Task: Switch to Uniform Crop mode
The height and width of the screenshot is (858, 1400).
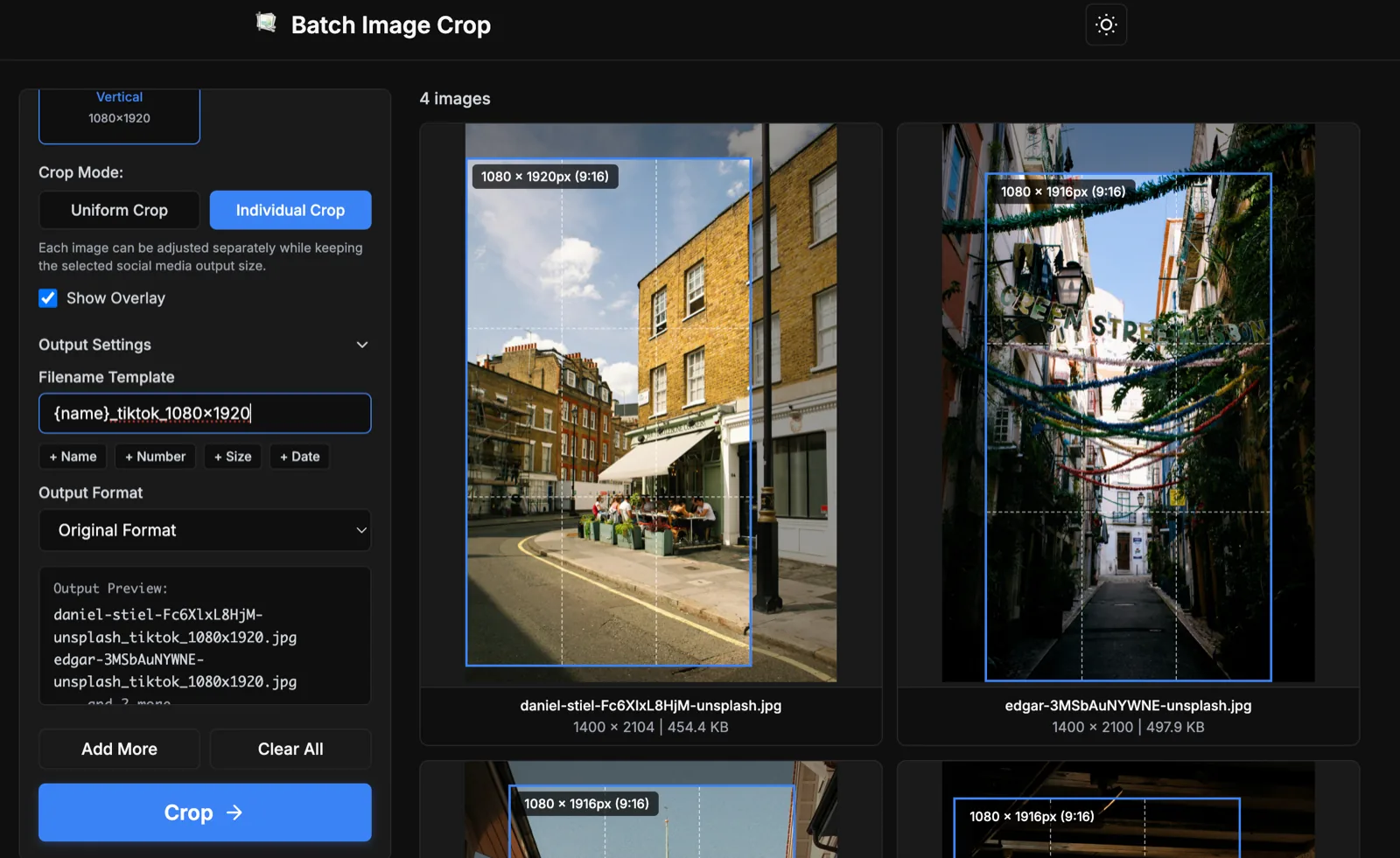Action: [119, 210]
